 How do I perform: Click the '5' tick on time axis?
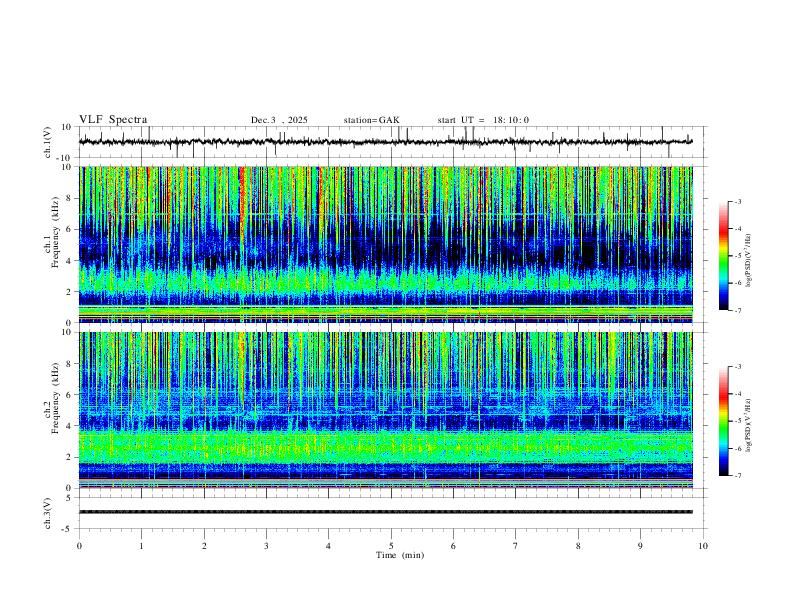391,546
